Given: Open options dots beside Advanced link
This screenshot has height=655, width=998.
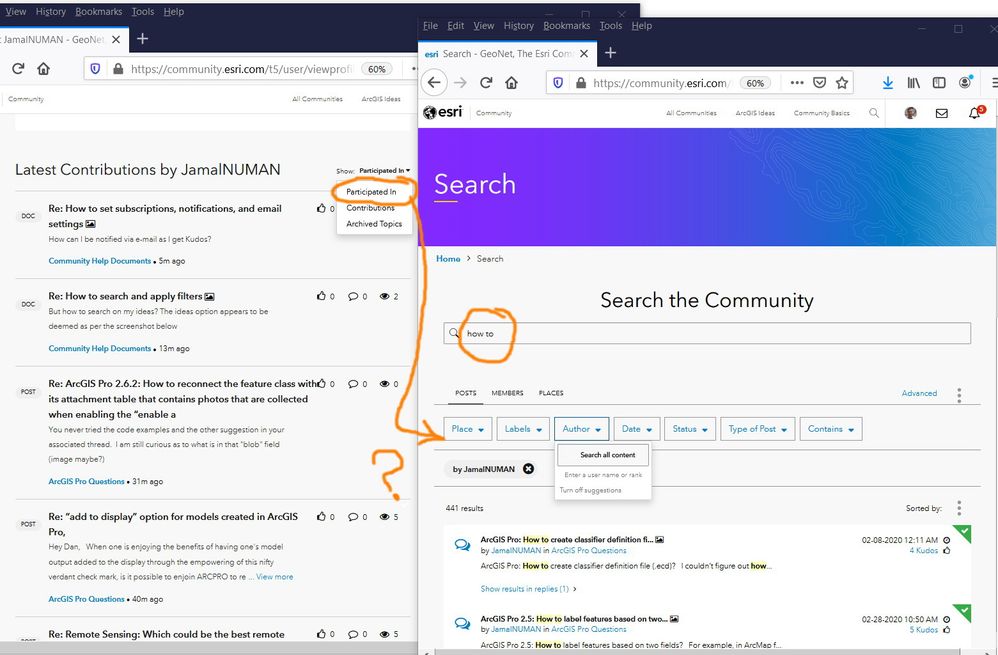Looking at the screenshot, I should click(x=959, y=395).
